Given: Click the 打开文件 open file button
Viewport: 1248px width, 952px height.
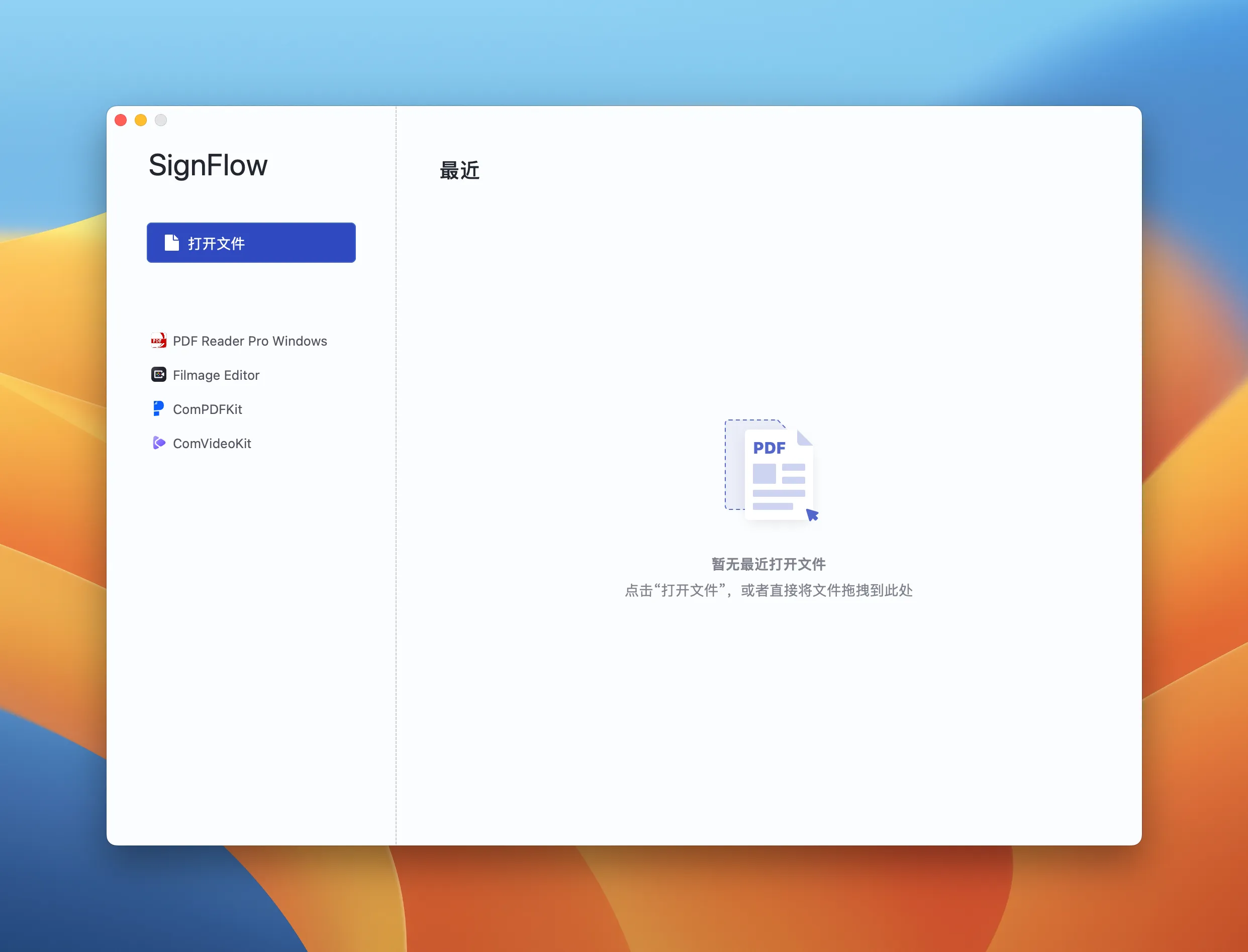Looking at the screenshot, I should click(251, 243).
